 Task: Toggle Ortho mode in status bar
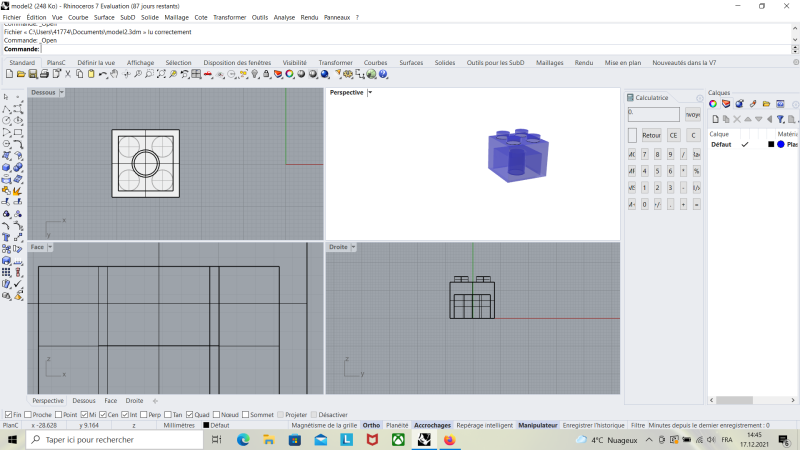(x=371, y=425)
